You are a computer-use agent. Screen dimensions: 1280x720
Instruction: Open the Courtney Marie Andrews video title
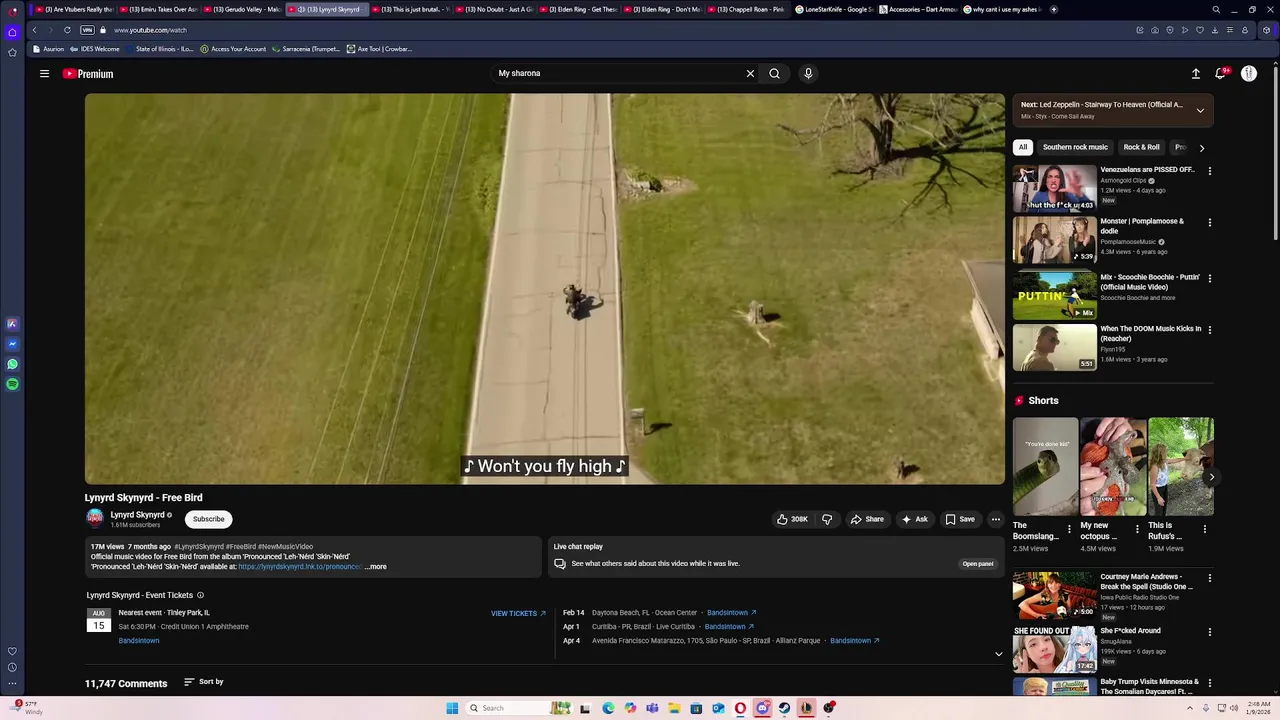tap(1147, 581)
